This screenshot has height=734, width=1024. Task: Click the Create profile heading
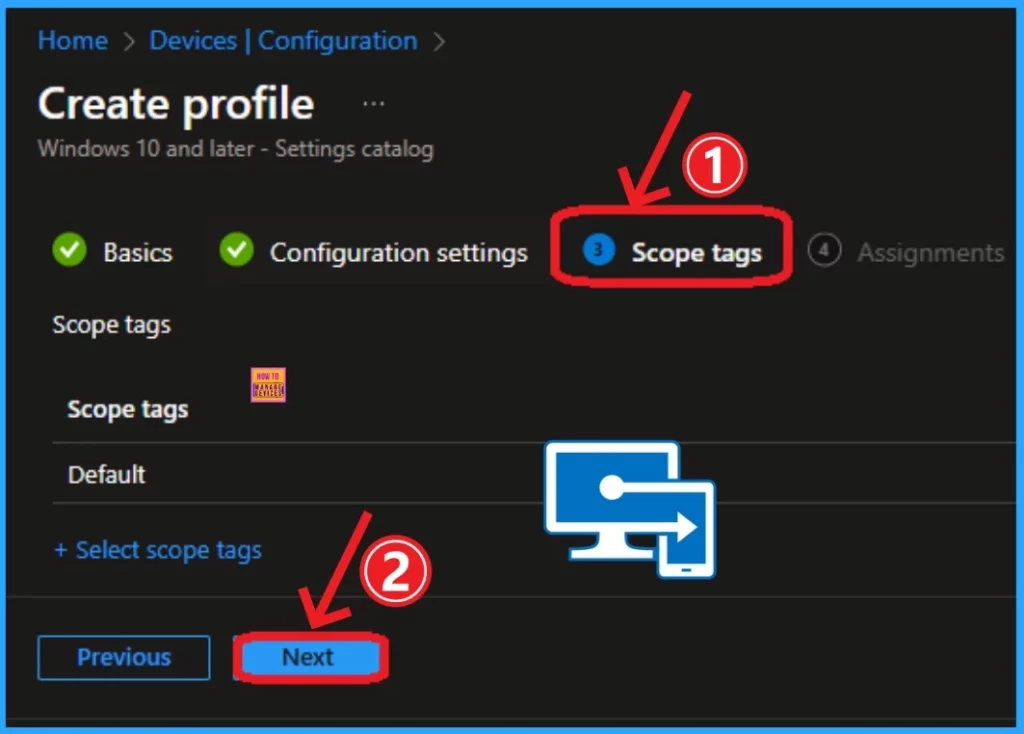click(176, 104)
